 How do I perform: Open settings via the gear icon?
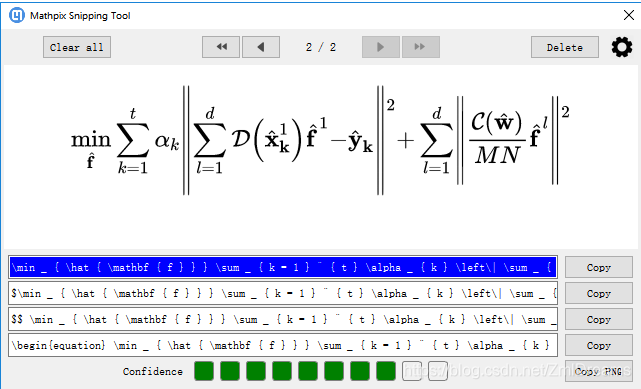tap(622, 47)
